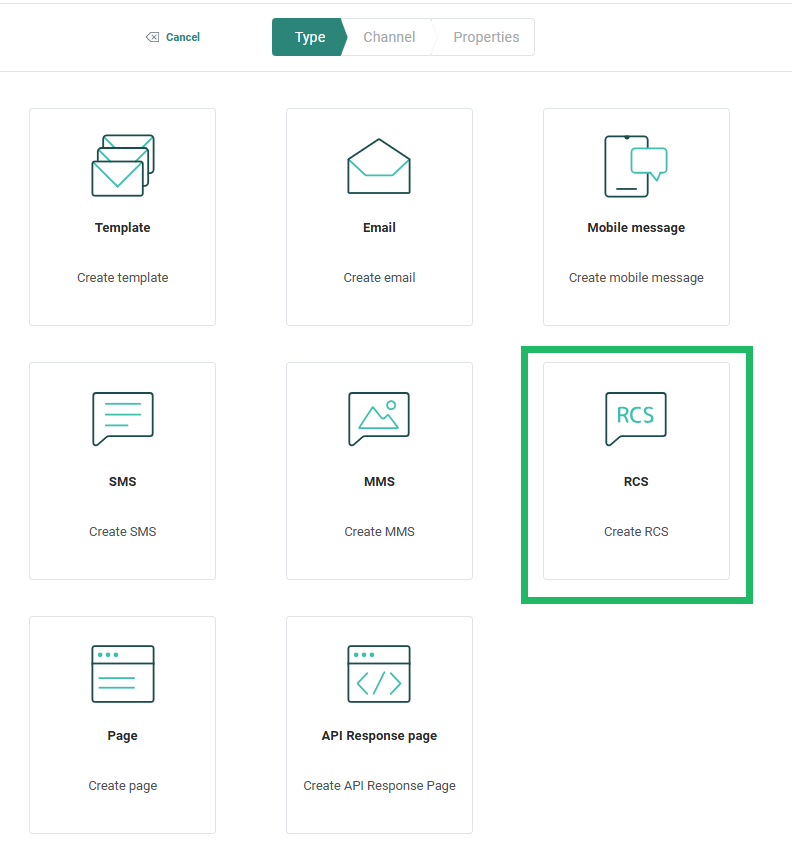This screenshot has height=847, width=792.
Task: Pick the SMS speech bubble icon
Action: point(122,419)
